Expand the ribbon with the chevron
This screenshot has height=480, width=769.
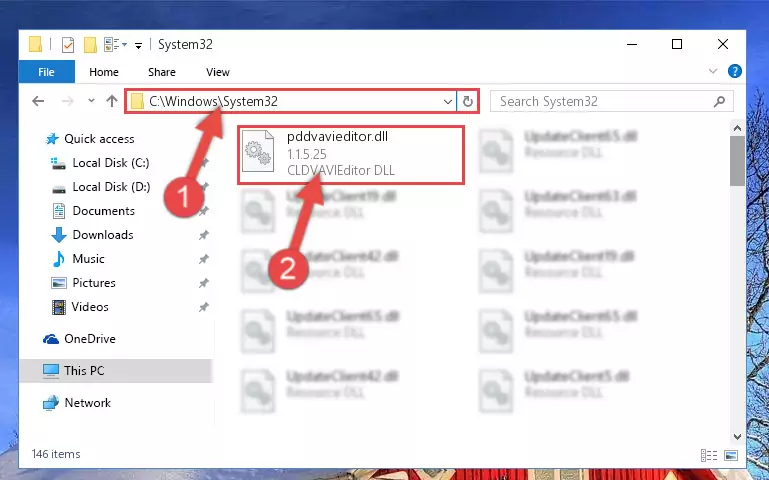coord(713,72)
